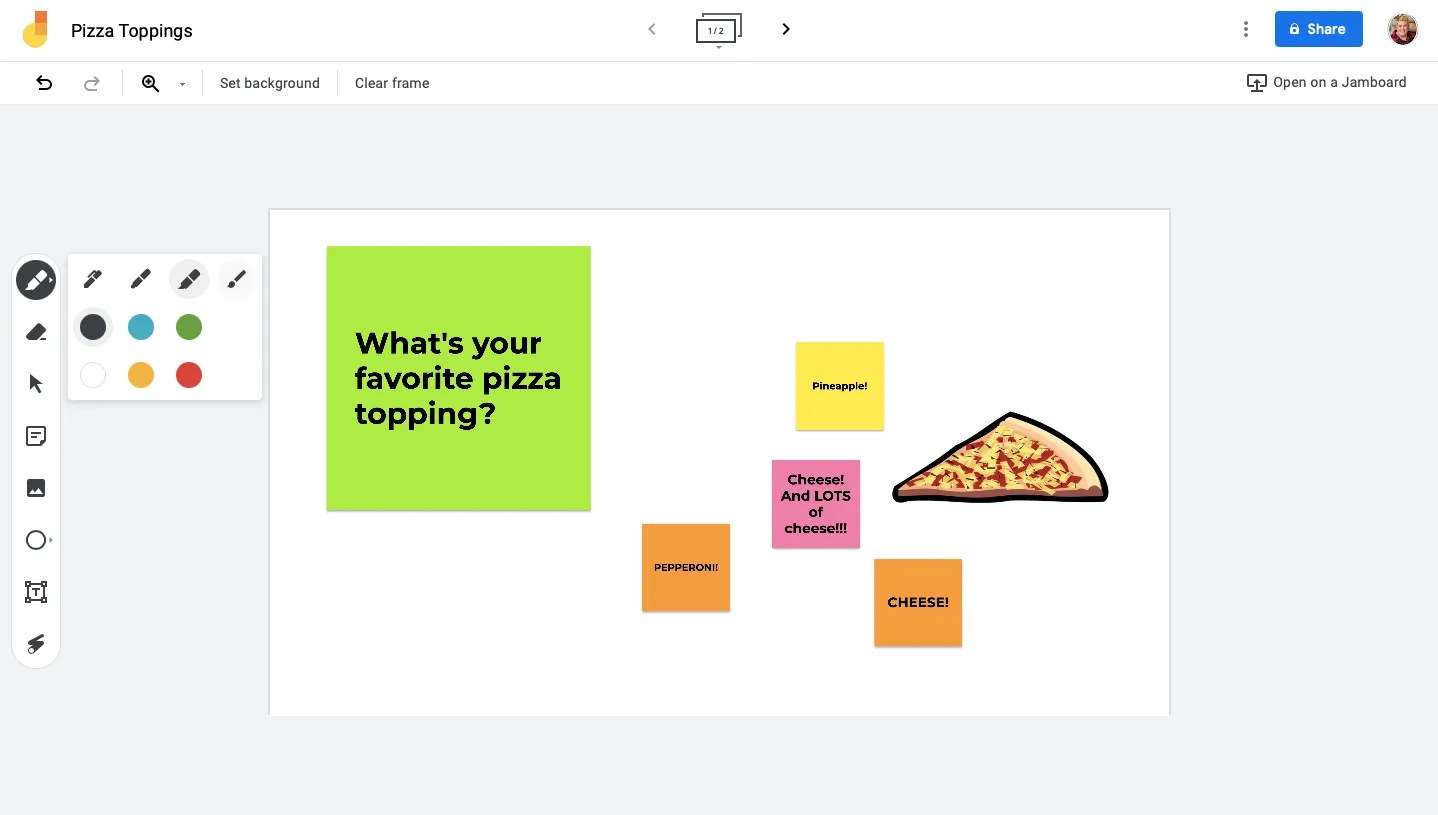1438x815 pixels.
Task: Switch to the Marker pen type
Action: [x=141, y=279]
